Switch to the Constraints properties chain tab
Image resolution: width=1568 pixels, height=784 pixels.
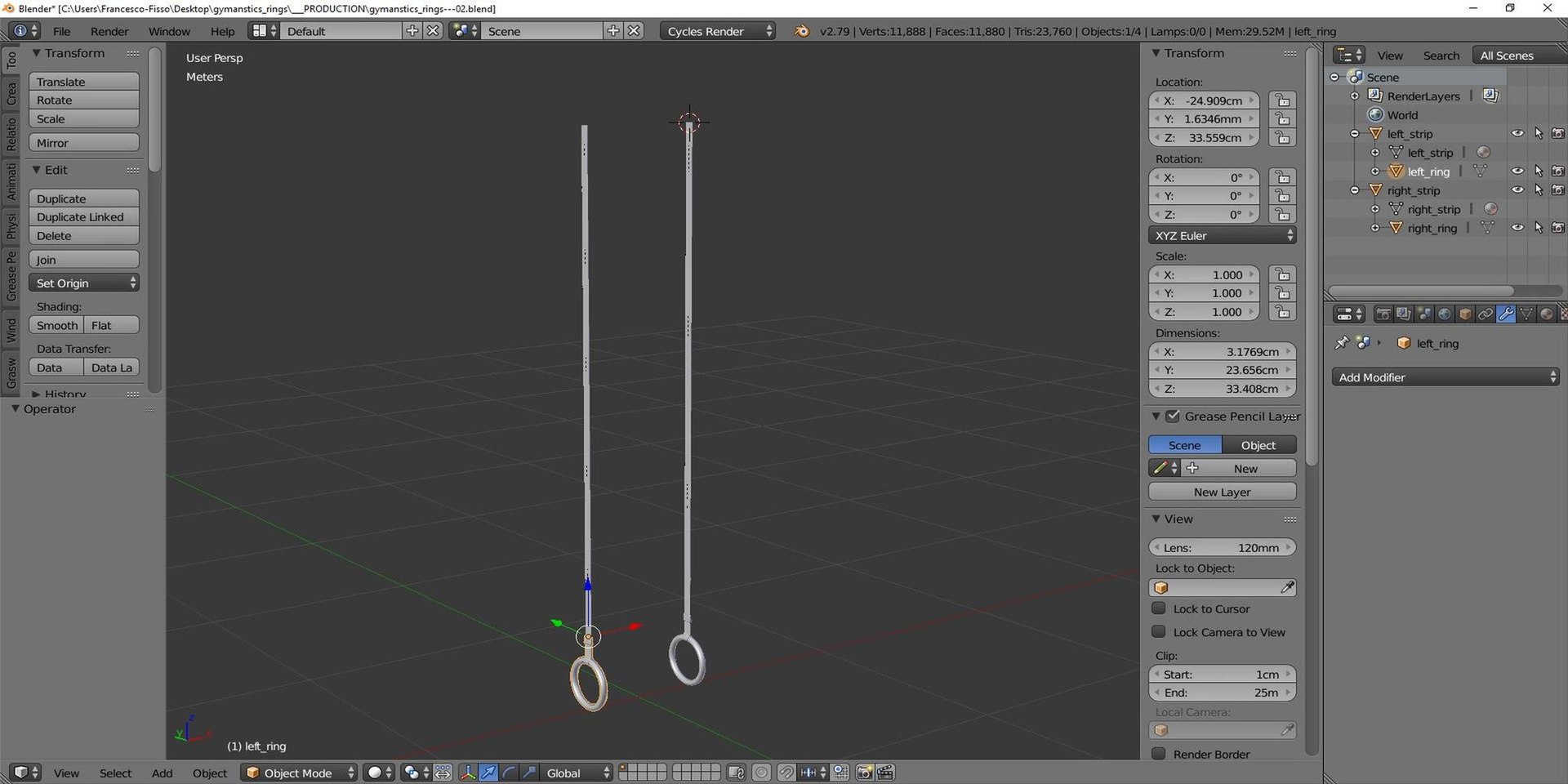pyautogui.click(x=1486, y=314)
